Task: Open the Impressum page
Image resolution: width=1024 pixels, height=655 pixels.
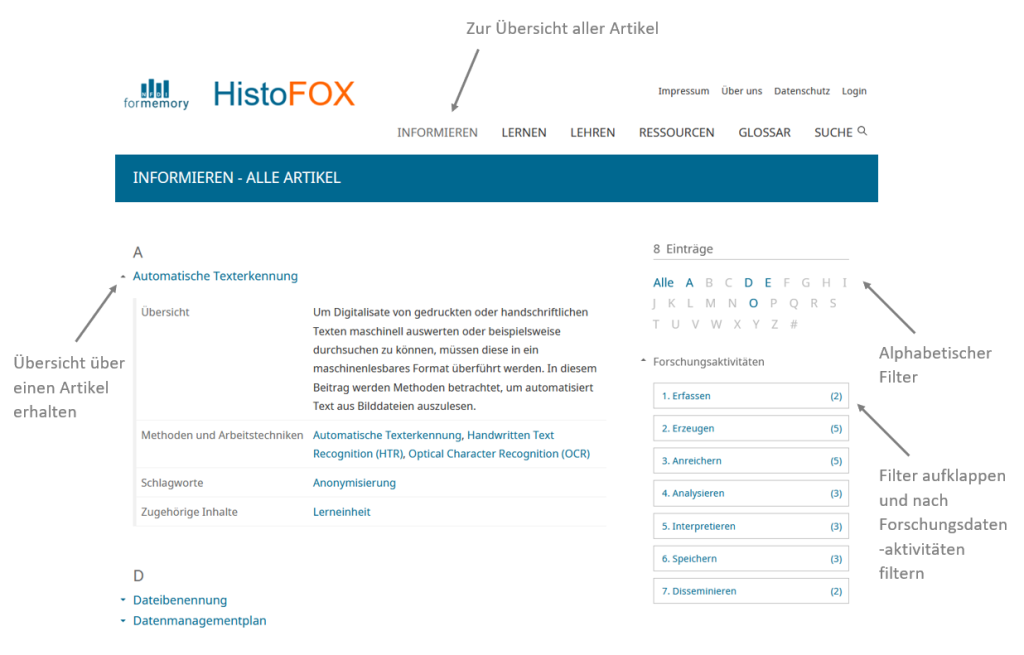Action: point(683,91)
